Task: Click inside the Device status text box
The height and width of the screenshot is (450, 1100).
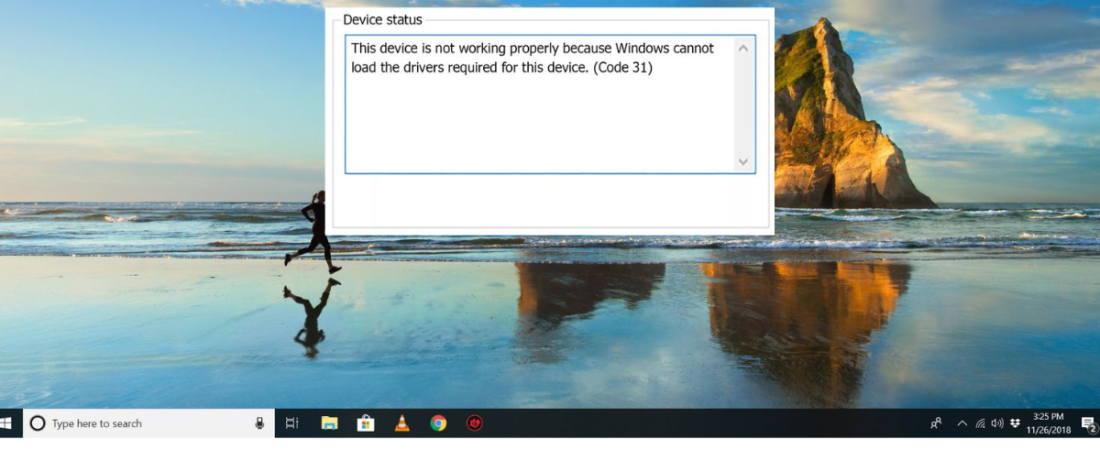Action: 550,104
